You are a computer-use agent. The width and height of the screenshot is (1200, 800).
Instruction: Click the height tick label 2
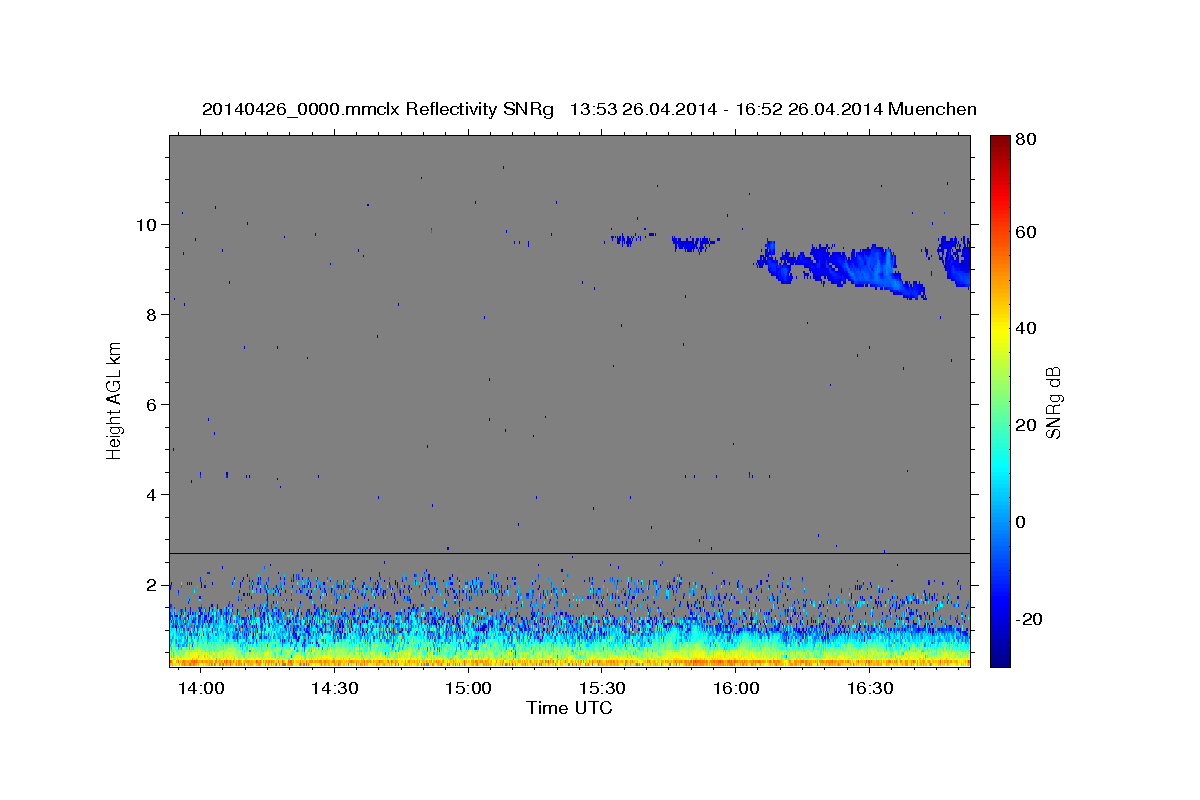(x=153, y=585)
